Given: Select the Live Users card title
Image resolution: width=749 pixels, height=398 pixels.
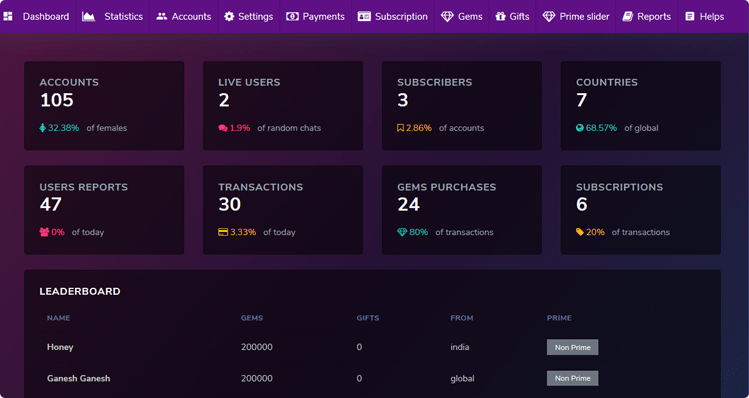Looking at the screenshot, I should tap(249, 82).
